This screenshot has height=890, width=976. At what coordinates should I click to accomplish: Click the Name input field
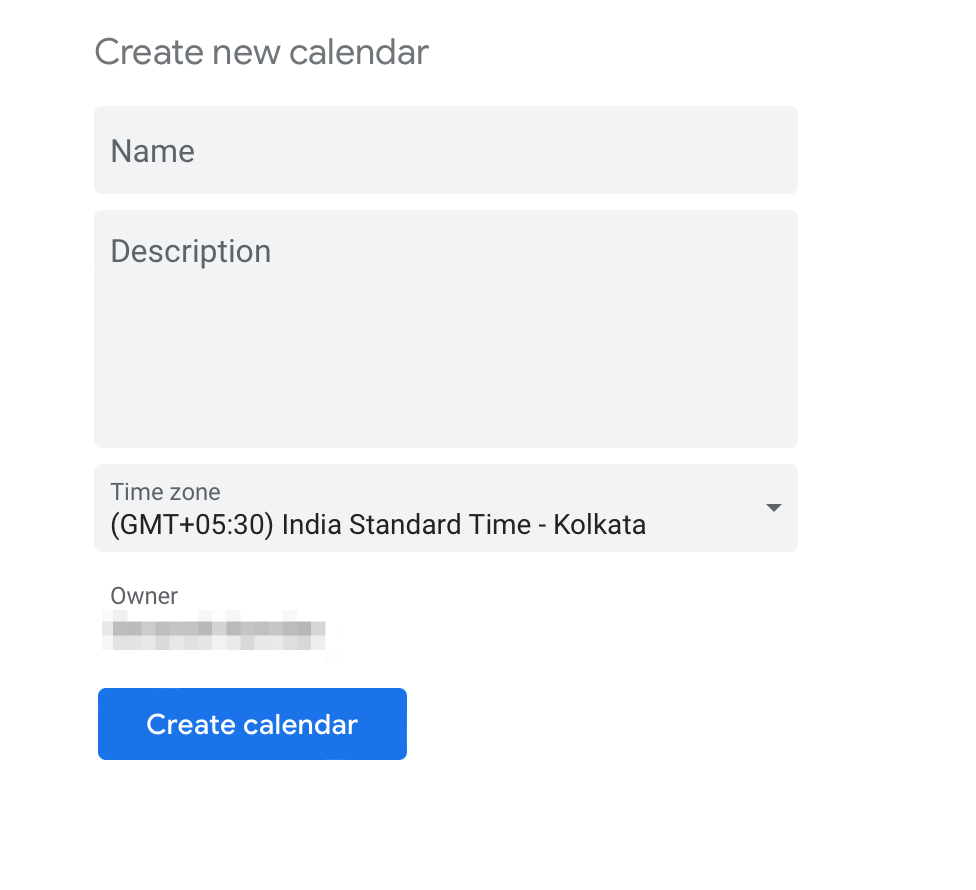[445, 150]
